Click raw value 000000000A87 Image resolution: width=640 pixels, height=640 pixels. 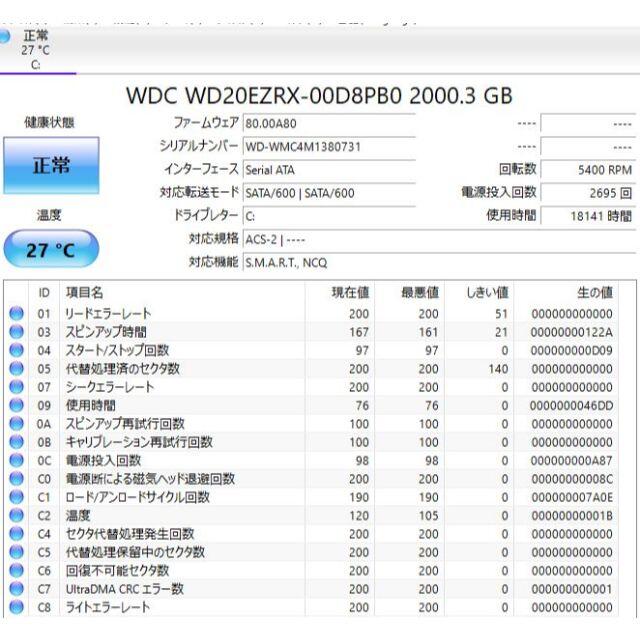(x=572, y=460)
